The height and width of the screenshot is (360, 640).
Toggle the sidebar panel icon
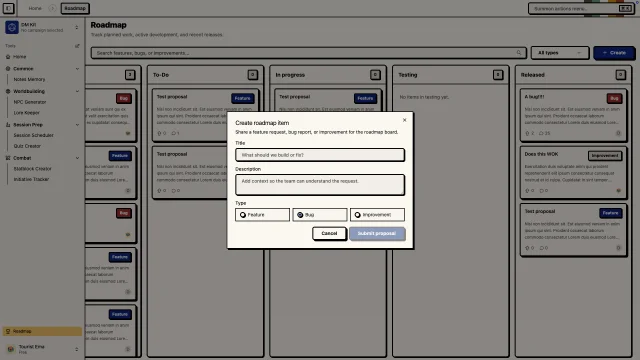click(8, 8)
